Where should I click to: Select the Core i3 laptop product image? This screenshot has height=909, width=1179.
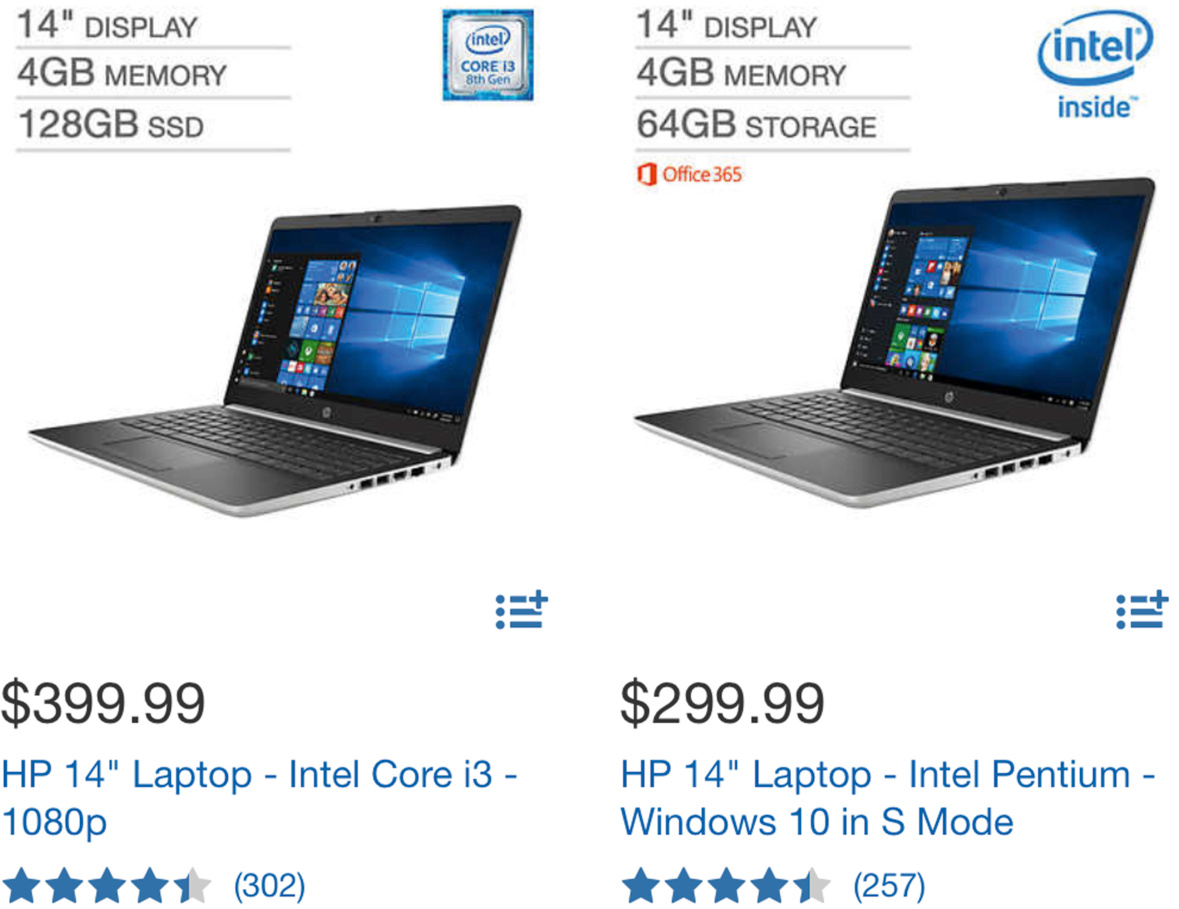[x=277, y=359]
